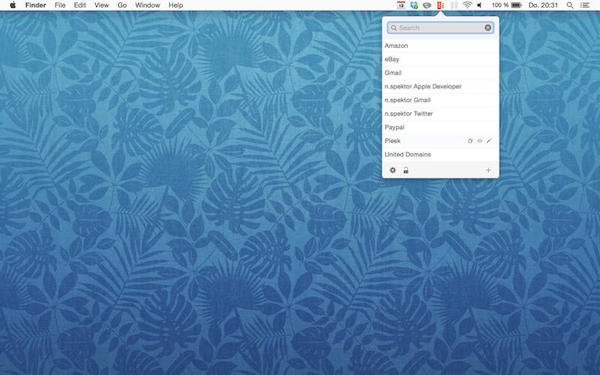Open the File menu
600x375 pixels.
tap(60, 5)
